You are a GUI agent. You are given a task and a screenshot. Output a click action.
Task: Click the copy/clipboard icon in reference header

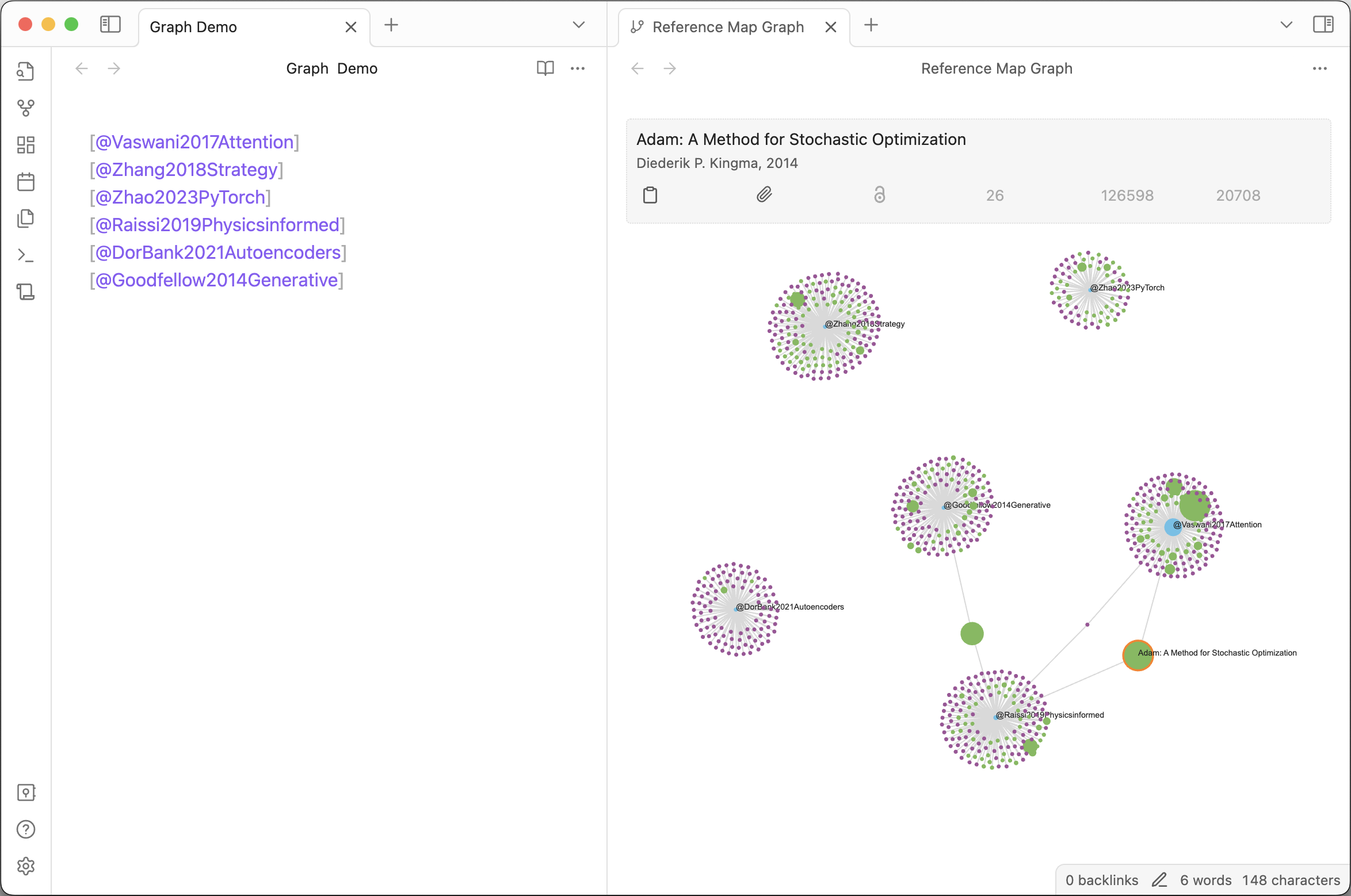651,195
